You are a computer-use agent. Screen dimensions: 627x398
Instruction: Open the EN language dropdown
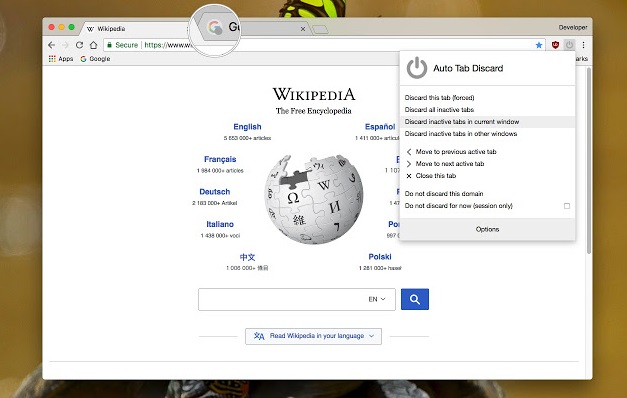(x=377, y=299)
